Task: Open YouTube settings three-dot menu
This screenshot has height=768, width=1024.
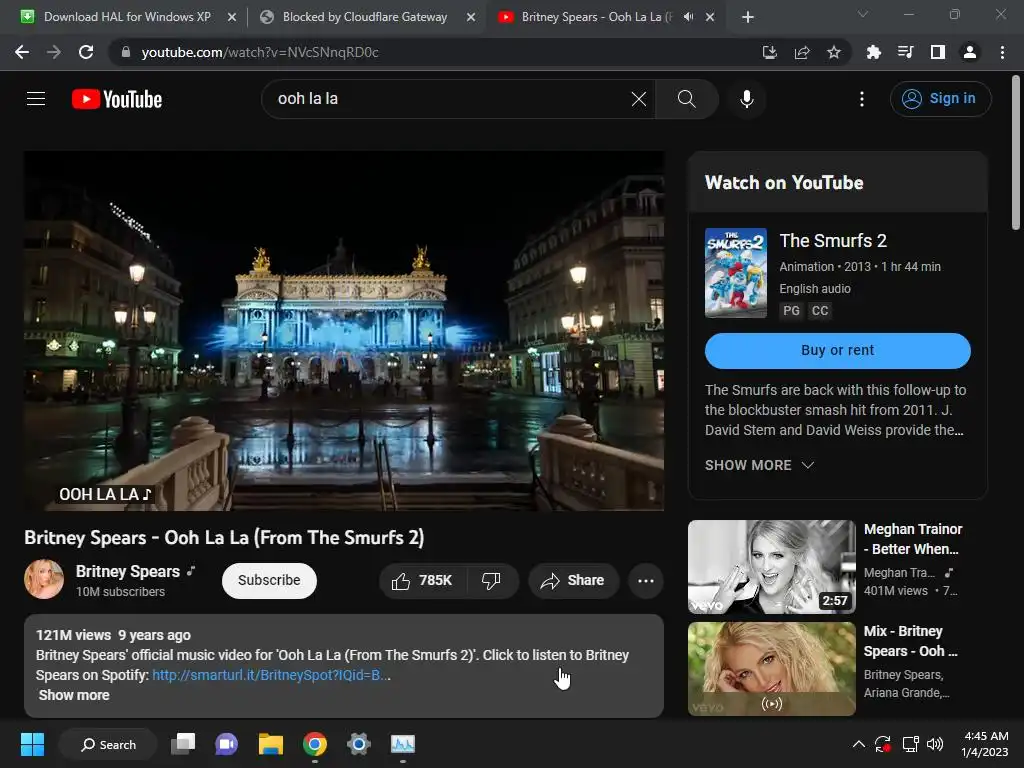Action: pyautogui.click(x=862, y=99)
